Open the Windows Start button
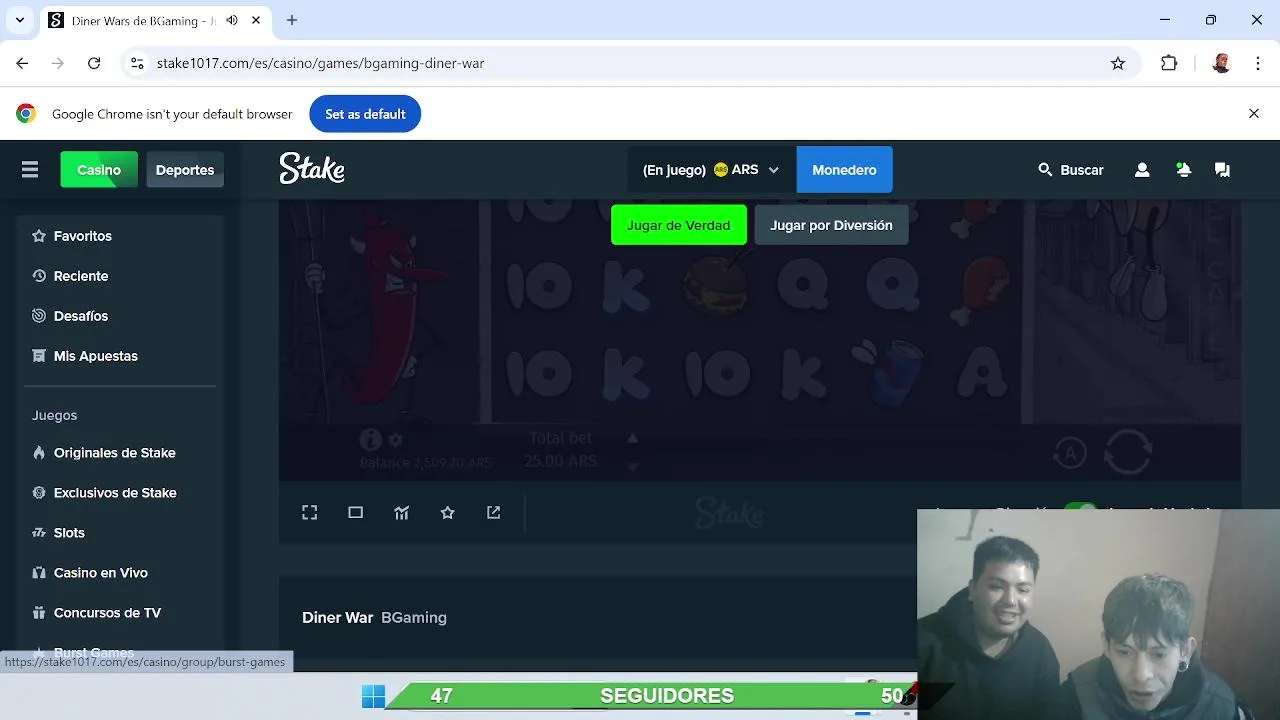The height and width of the screenshot is (720, 1280). pyautogui.click(x=373, y=696)
